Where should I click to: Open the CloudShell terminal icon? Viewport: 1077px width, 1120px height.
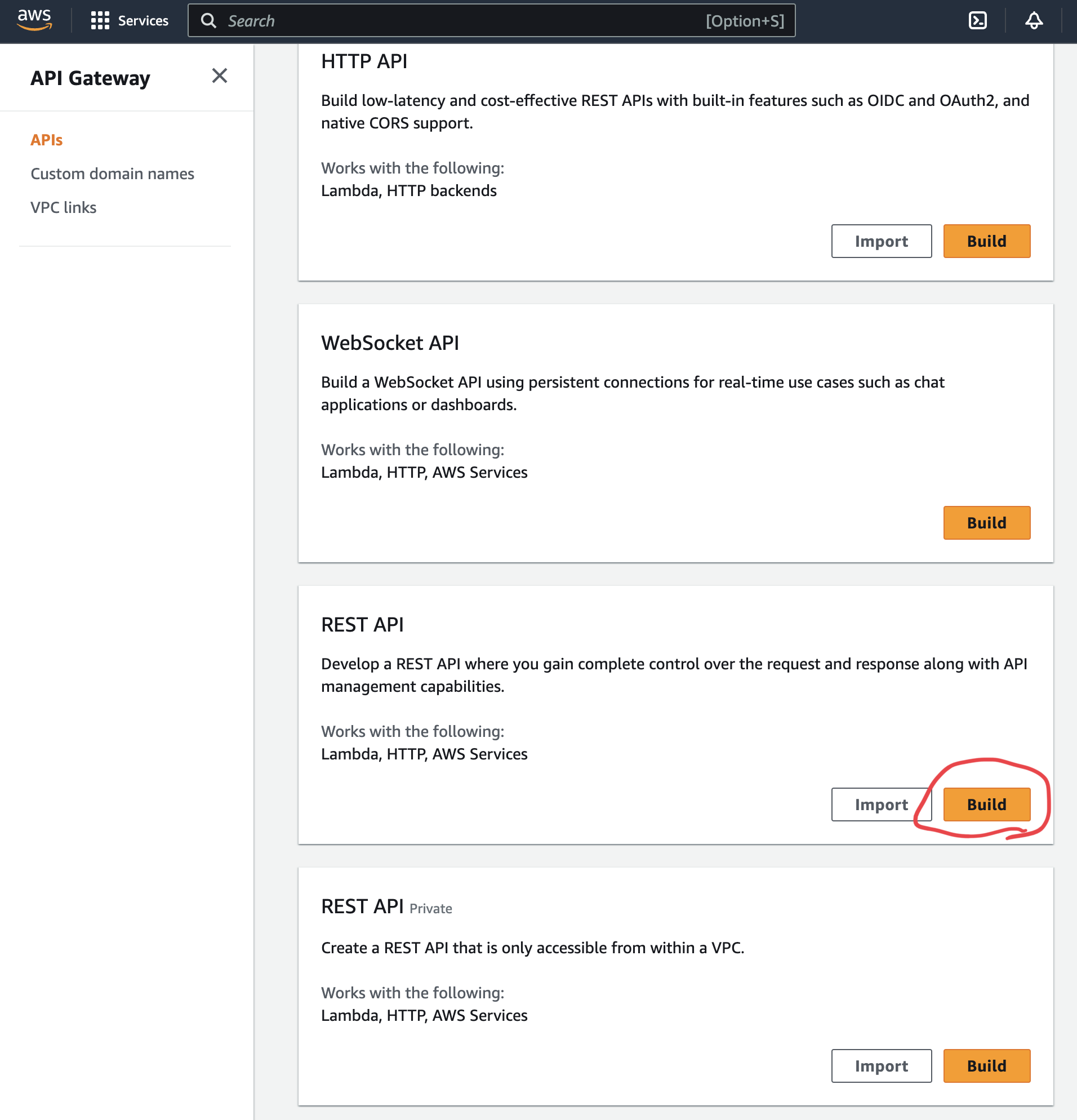(978, 21)
